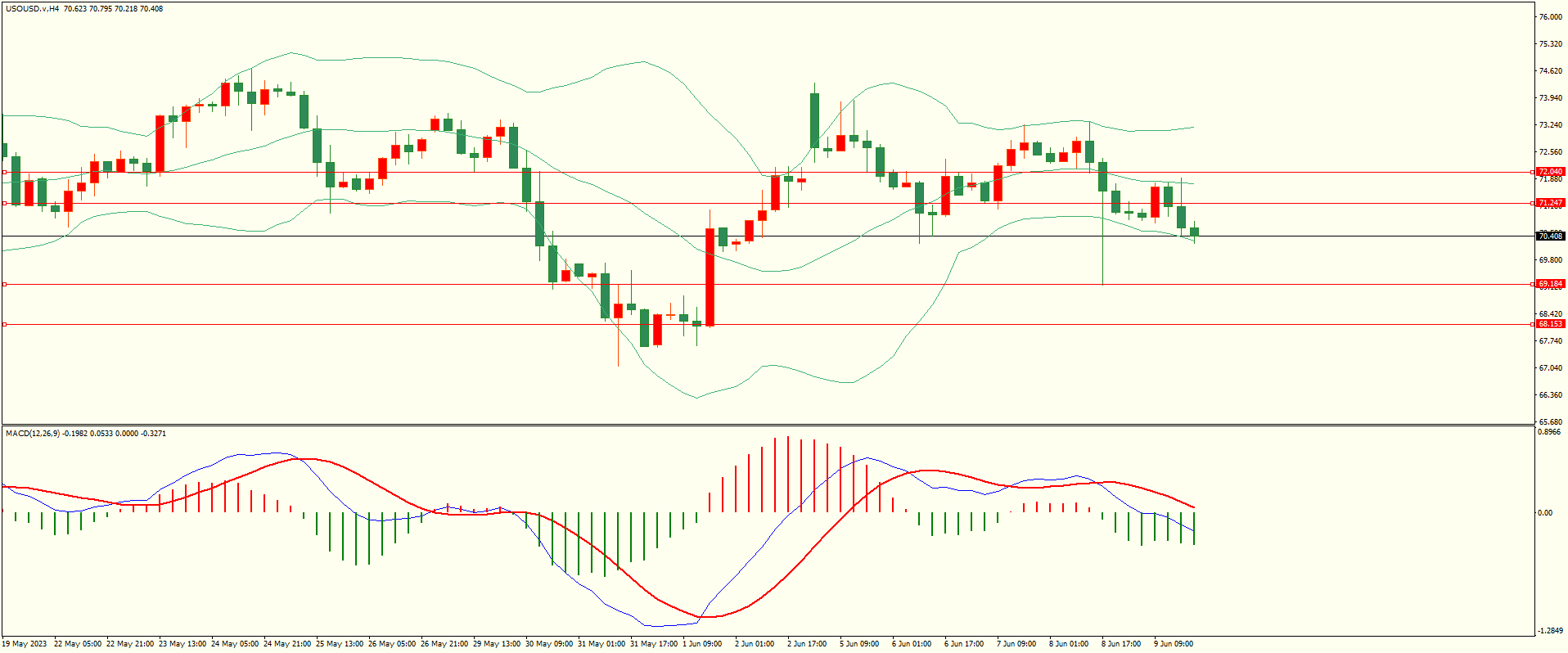Viewport: 1568px width, 653px height.
Task: Click the 22 May 05:00 time label
Action: click(x=78, y=644)
